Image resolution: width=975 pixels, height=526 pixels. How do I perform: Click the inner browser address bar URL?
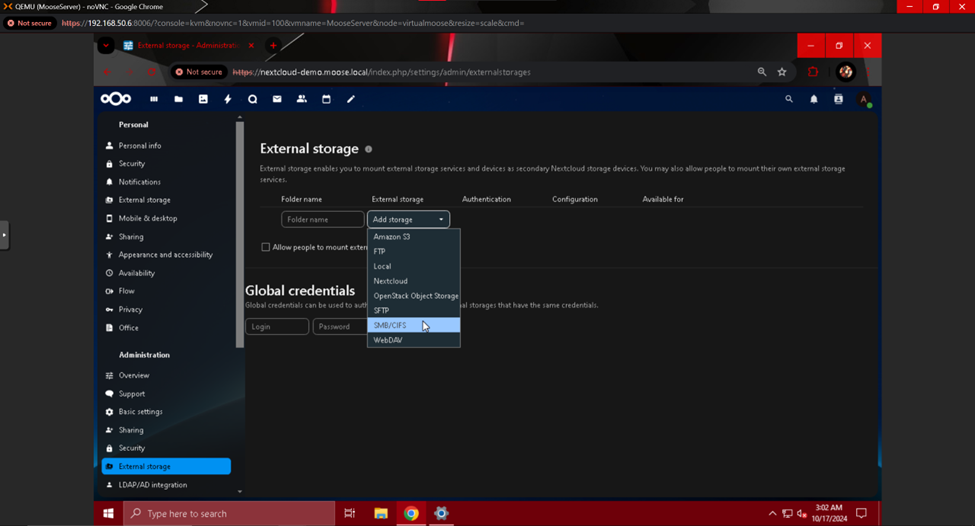pos(381,72)
